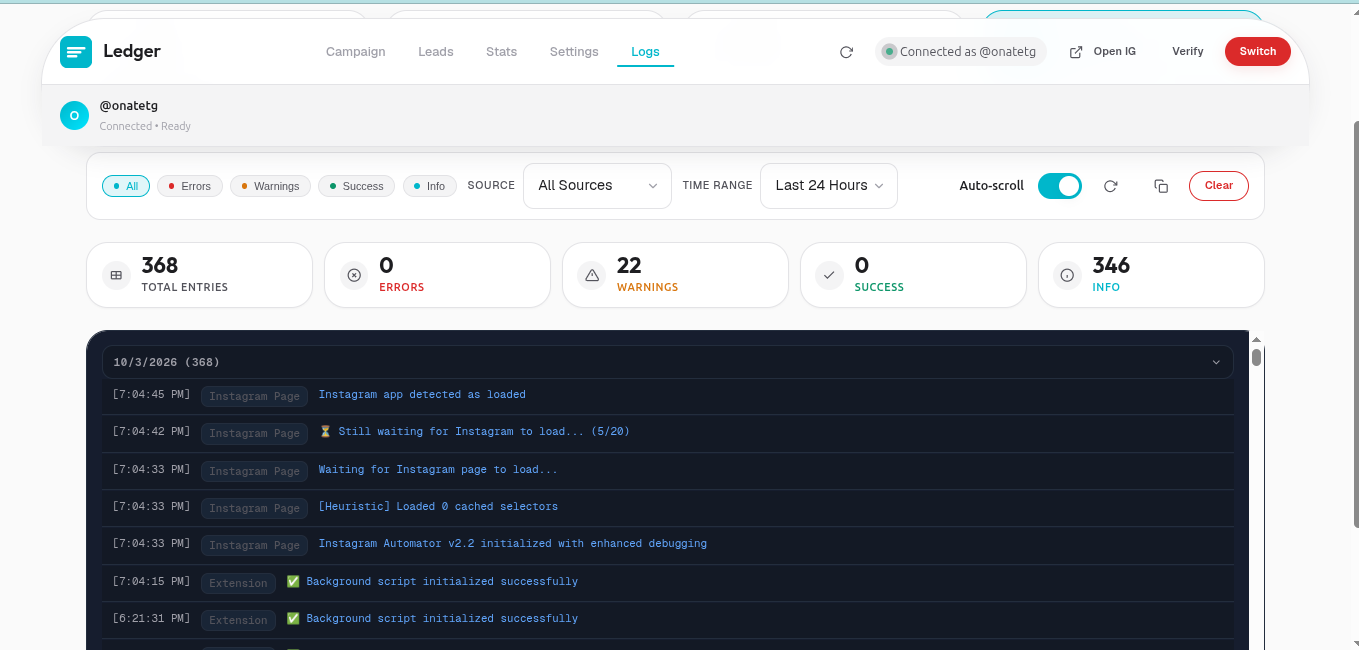Click the 'Connected • Ready' status text
This screenshot has width=1359, height=650.
pyautogui.click(x=145, y=126)
